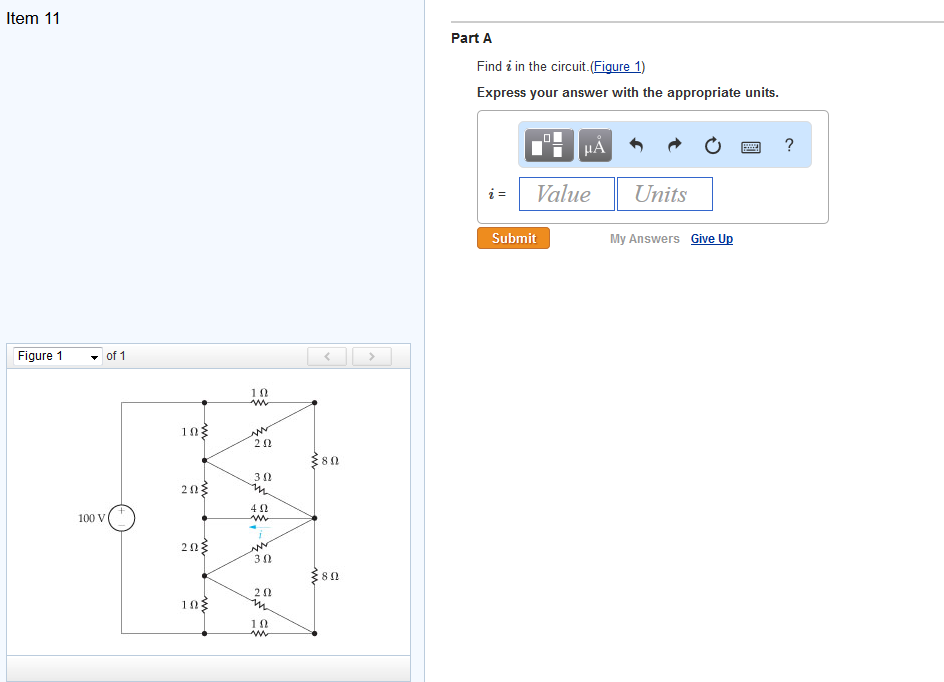Click the reset answer icon
944x682 pixels.
tap(712, 144)
